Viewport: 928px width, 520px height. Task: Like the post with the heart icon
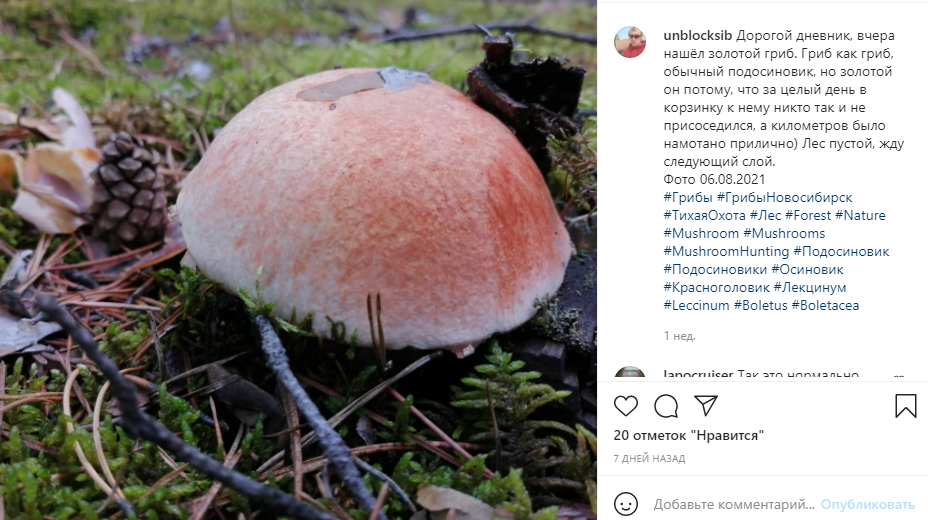[x=626, y=406]
